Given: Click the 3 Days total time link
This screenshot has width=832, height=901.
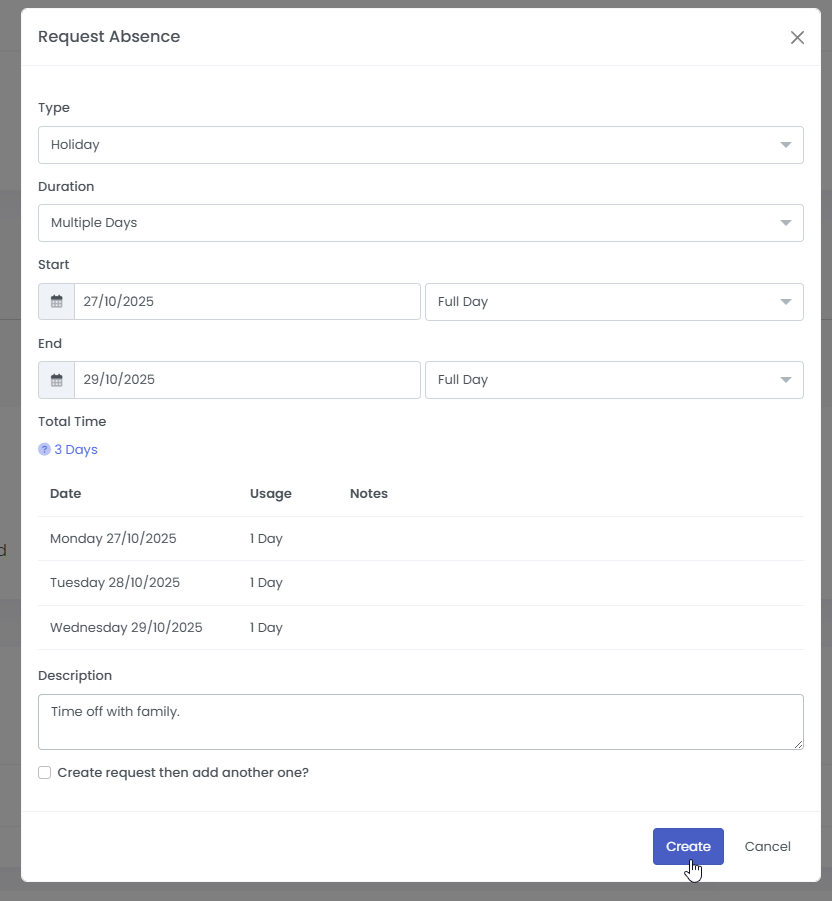Looking at the screenshot, I should (74, 449).
